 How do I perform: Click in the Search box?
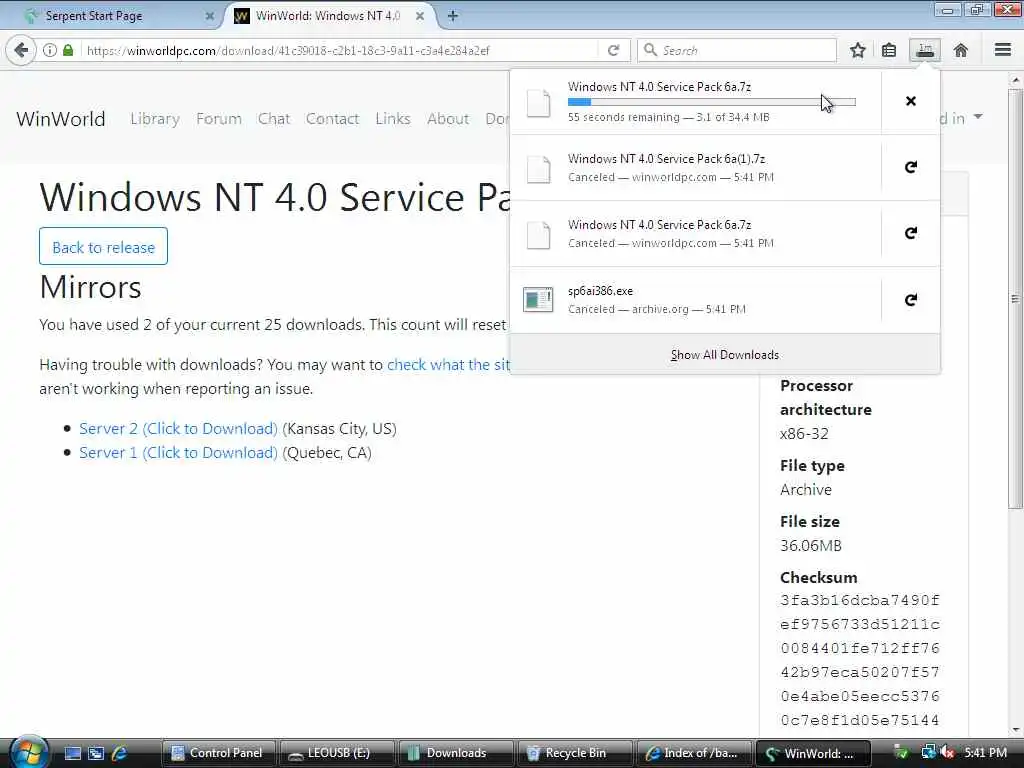737,50
